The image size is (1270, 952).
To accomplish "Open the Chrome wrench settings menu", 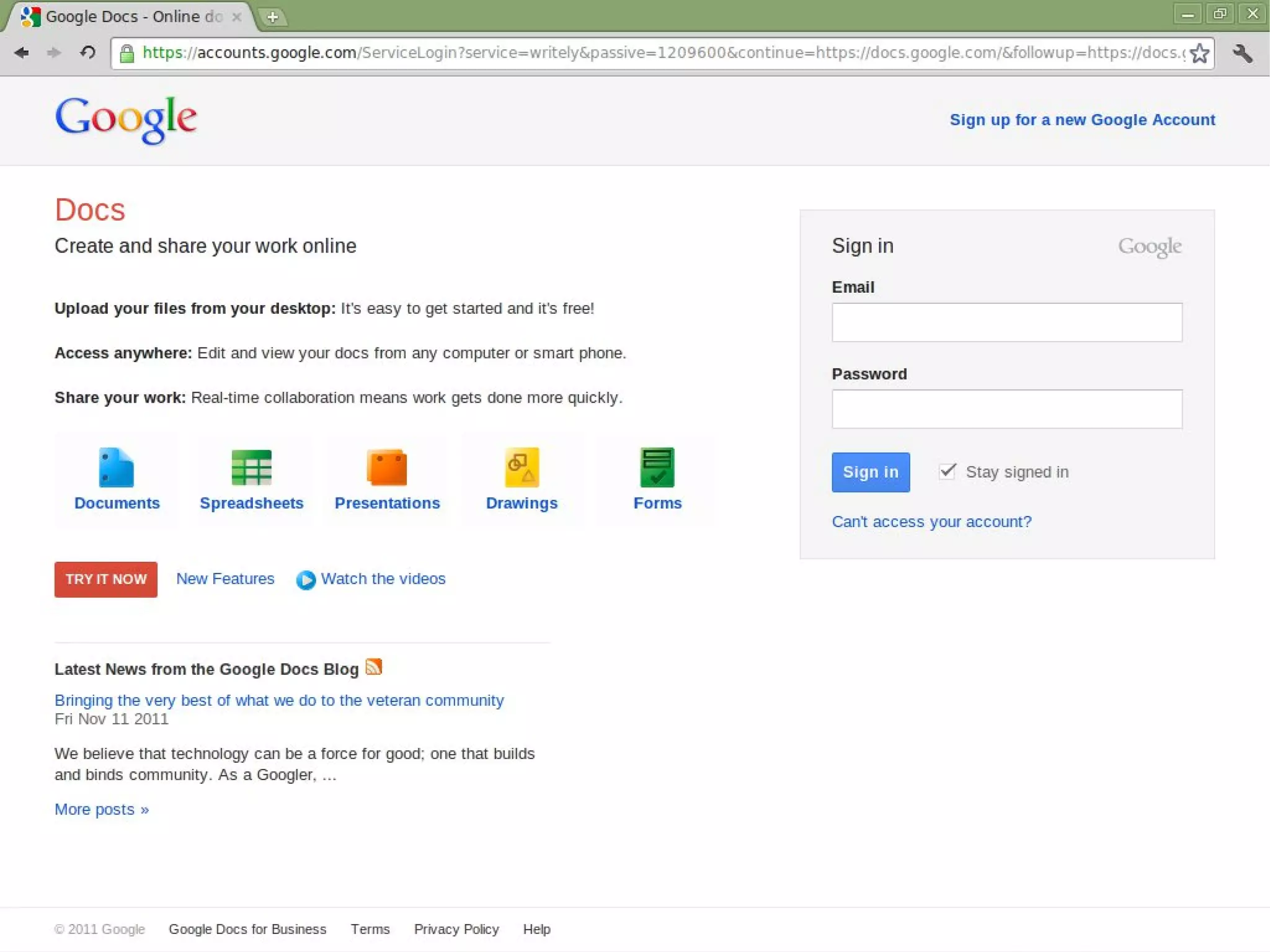I will (x=1242, y=53).
